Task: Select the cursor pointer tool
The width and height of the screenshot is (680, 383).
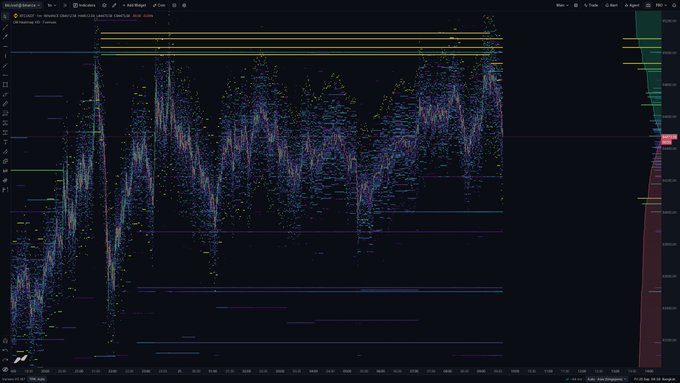Action: tap(5, 16)
